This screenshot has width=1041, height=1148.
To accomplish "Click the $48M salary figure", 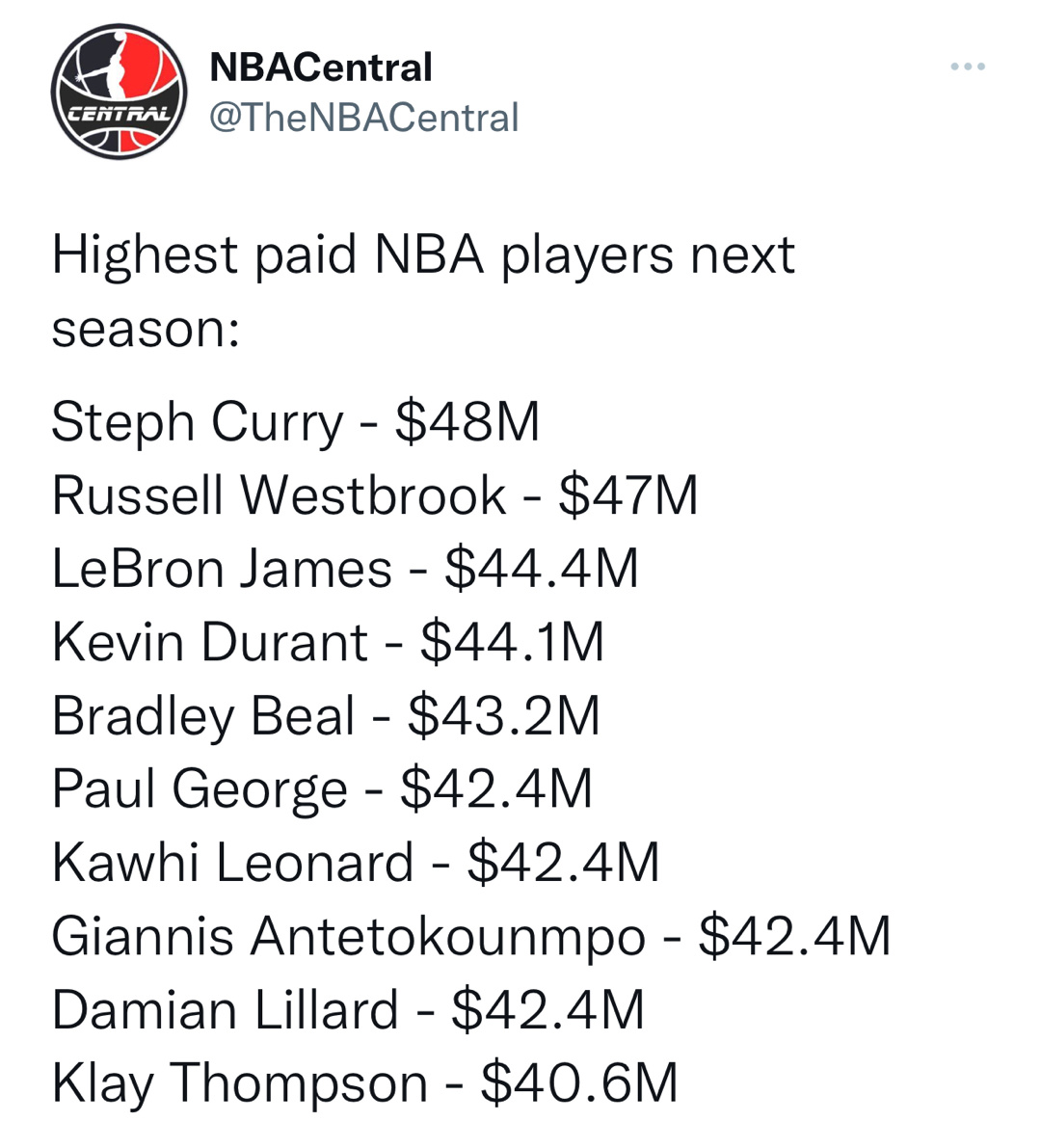I will [467, 422].
